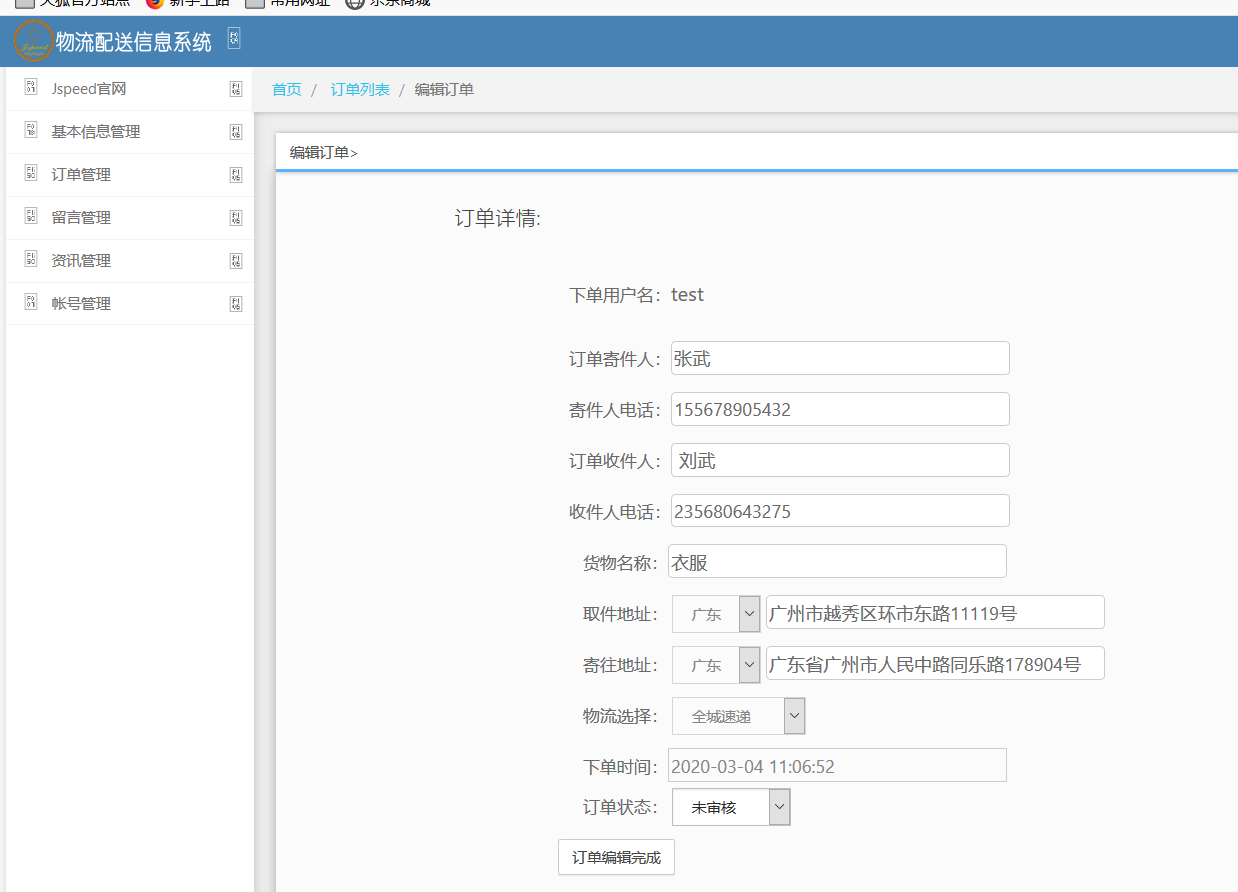The width and height of the screenshot is (1238, 892).
Task: Click the 货物名称 input field
Action: pos(837,562)
